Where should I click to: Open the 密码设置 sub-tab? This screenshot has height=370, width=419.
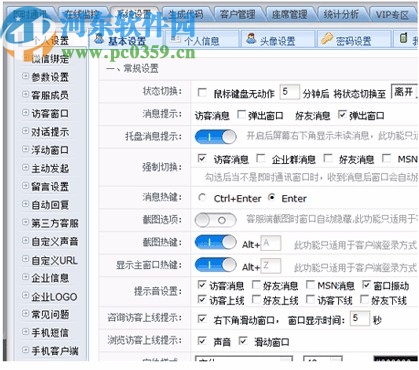354,41
